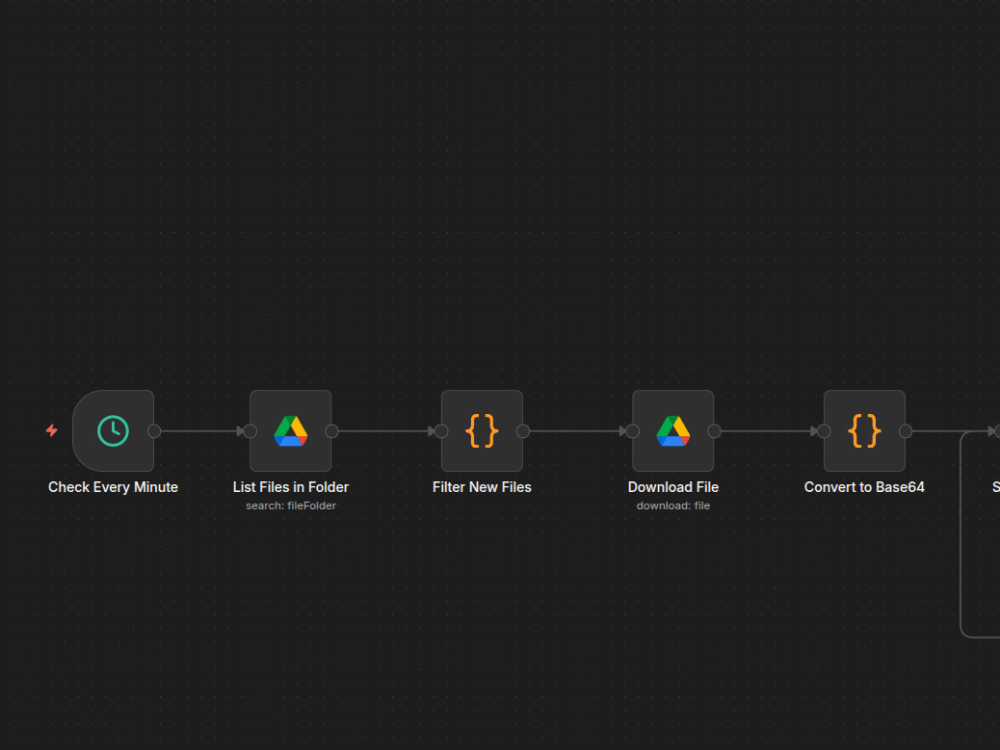Screen dimensions: 1000x750
Task: Click input connector of Download File node
Action: tap(633, 431)
